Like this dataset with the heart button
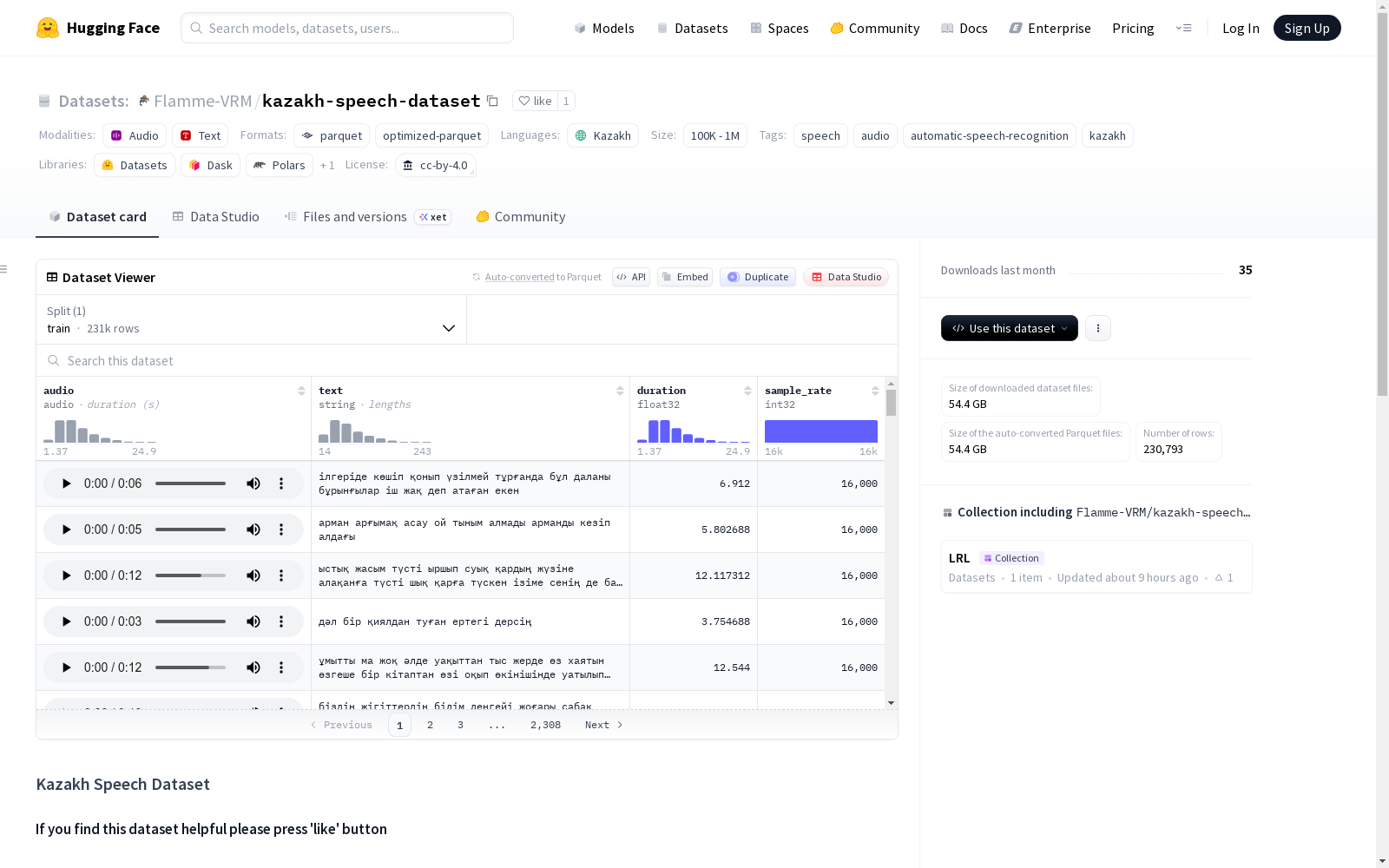 point(535,101)
